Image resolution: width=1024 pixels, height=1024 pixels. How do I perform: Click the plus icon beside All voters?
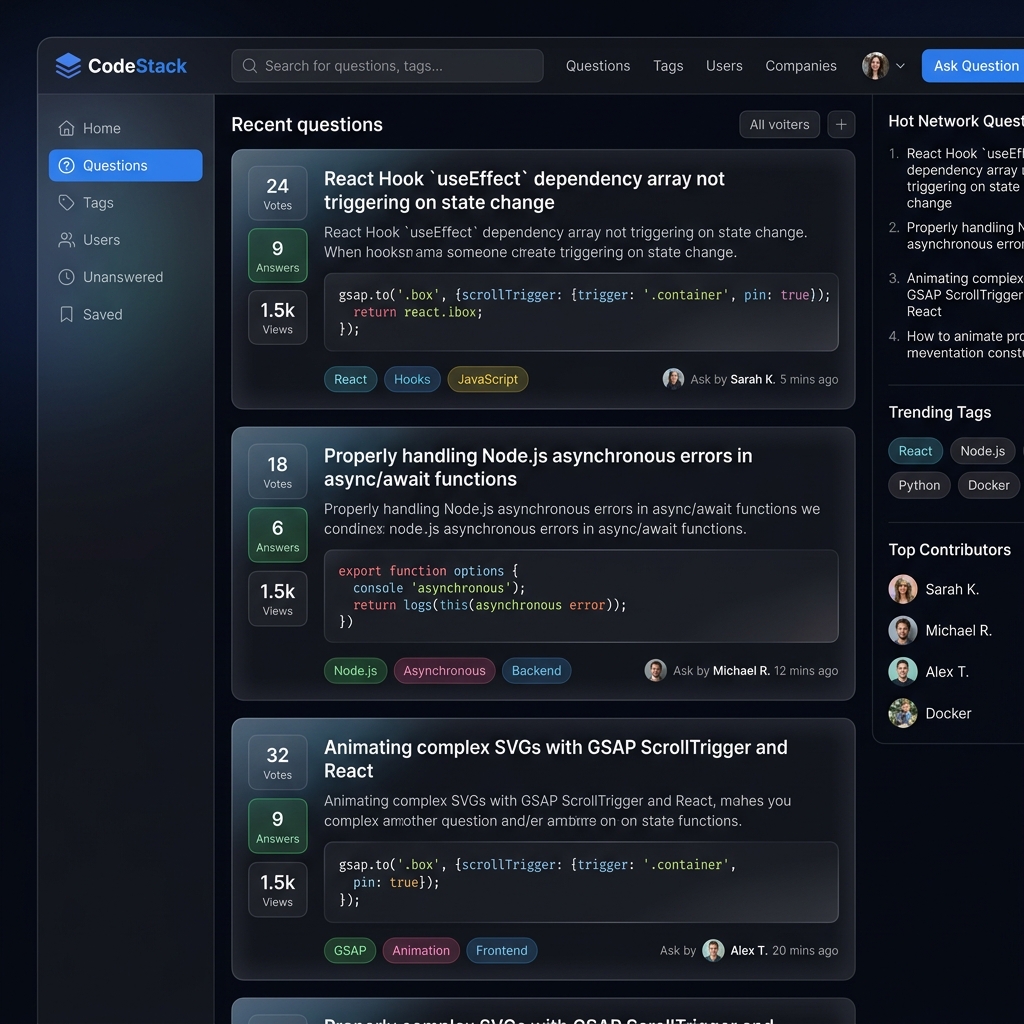click(x=841, y=125)
